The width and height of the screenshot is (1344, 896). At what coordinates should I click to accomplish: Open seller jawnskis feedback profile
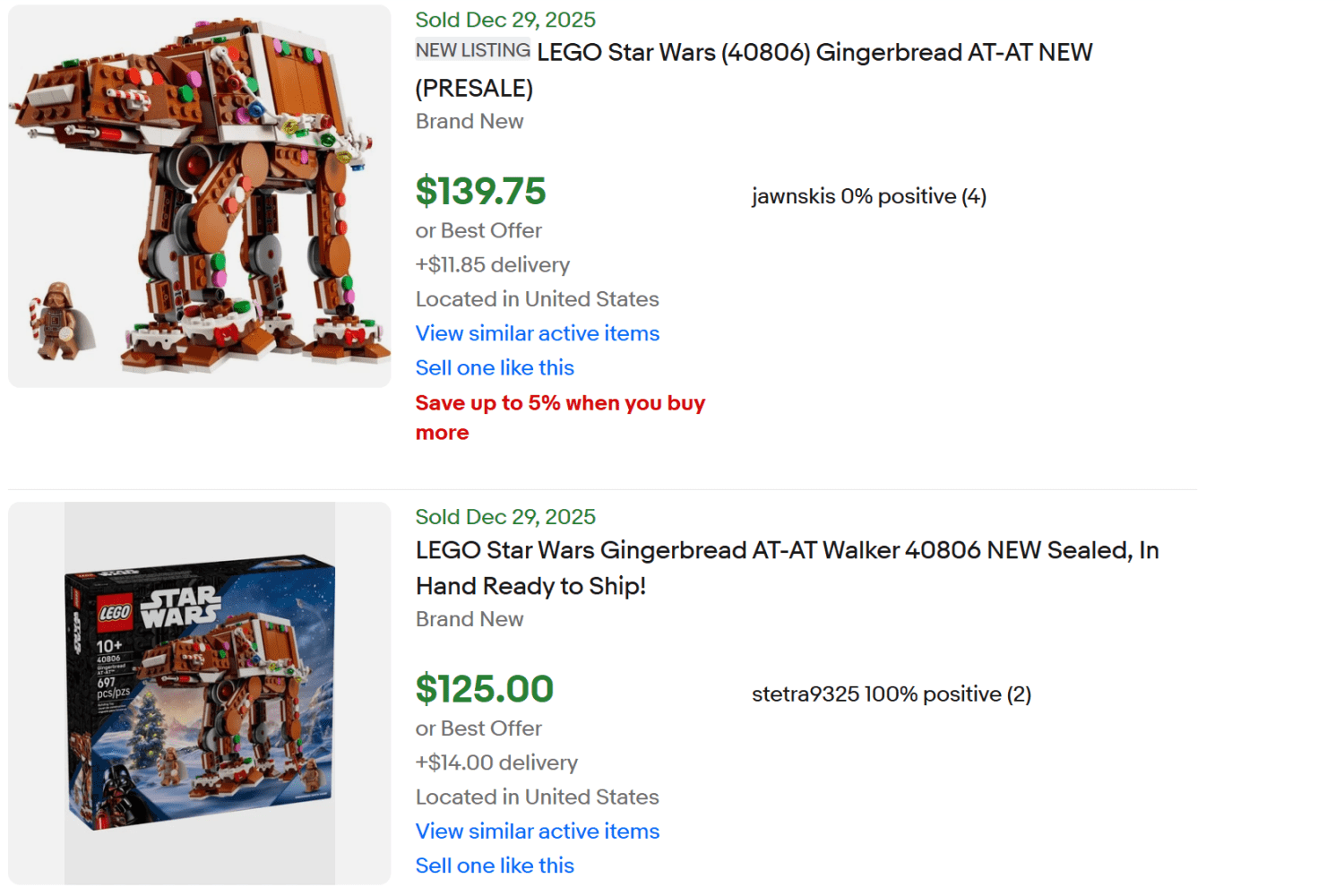pyautogui.click(x=868, y=195)
